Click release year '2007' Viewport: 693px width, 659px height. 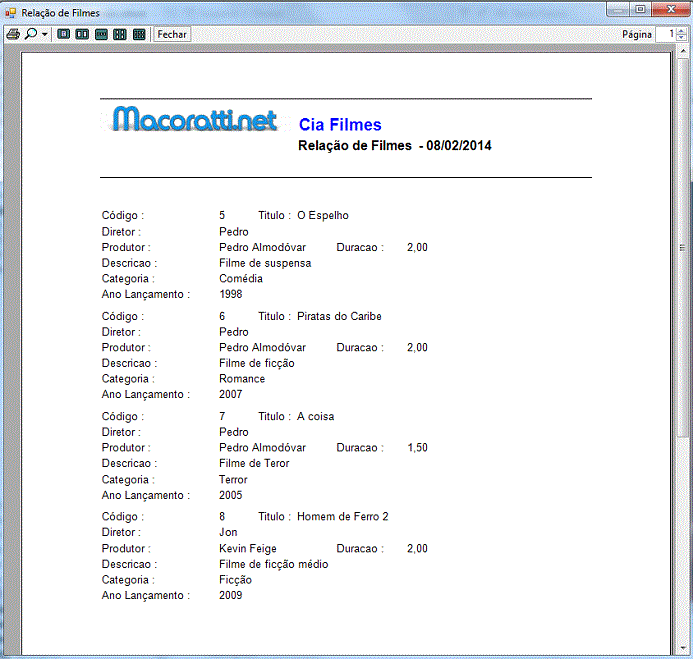(x=230, y=394)
